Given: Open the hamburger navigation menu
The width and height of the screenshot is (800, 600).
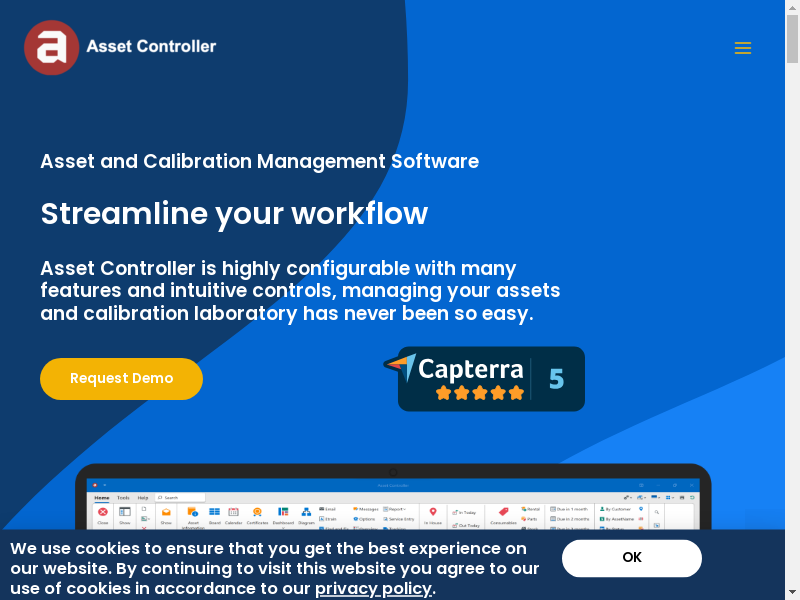Looking at the screenshot, I should 742,48.
